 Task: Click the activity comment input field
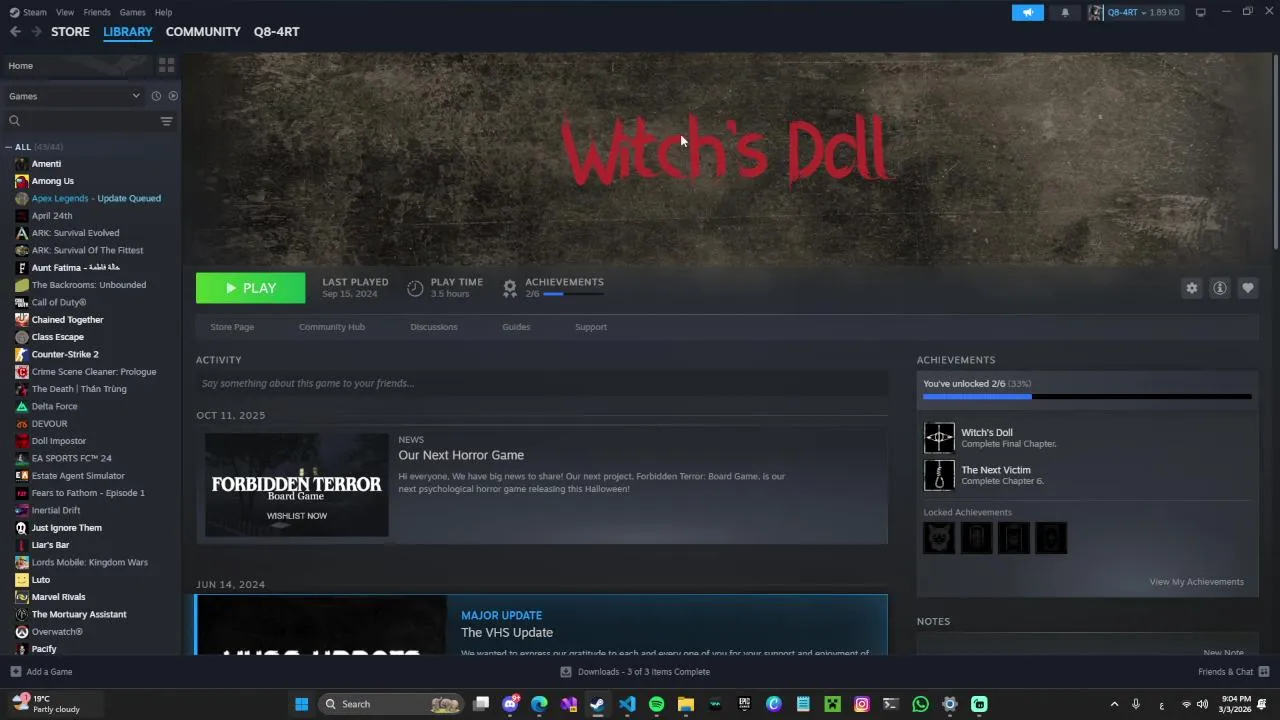coord(542,383)
